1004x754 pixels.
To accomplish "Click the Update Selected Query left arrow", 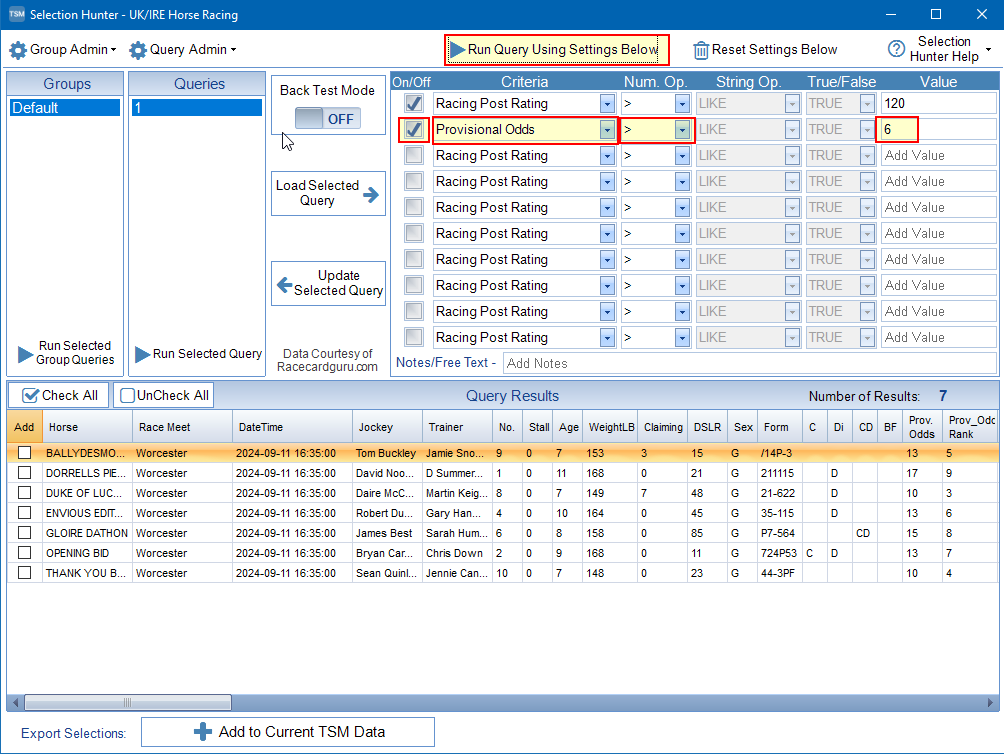I will [283, 284].
